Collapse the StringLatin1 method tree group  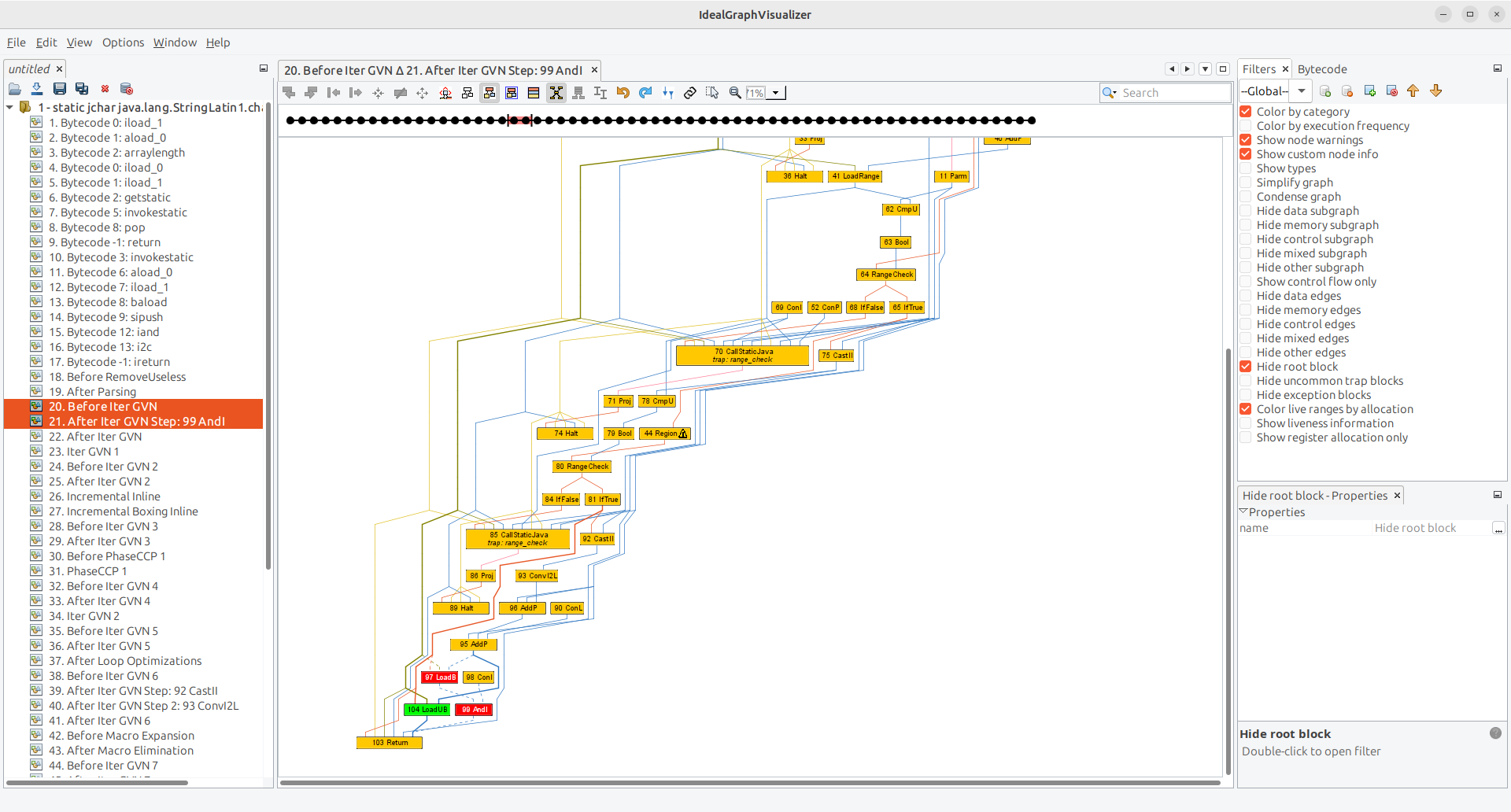10,107
